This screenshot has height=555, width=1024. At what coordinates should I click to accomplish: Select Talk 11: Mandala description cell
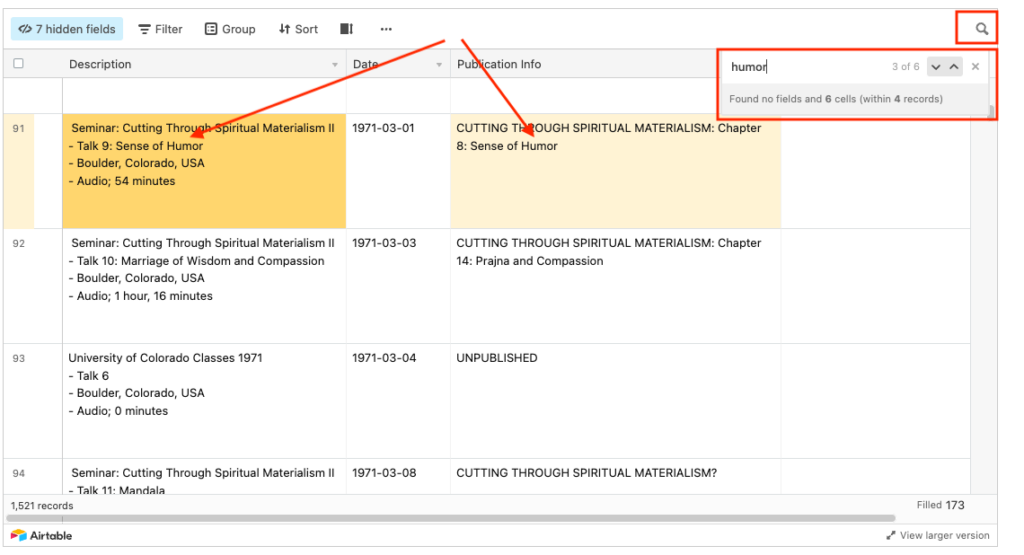pyautogui.click(x=204, y=477)
